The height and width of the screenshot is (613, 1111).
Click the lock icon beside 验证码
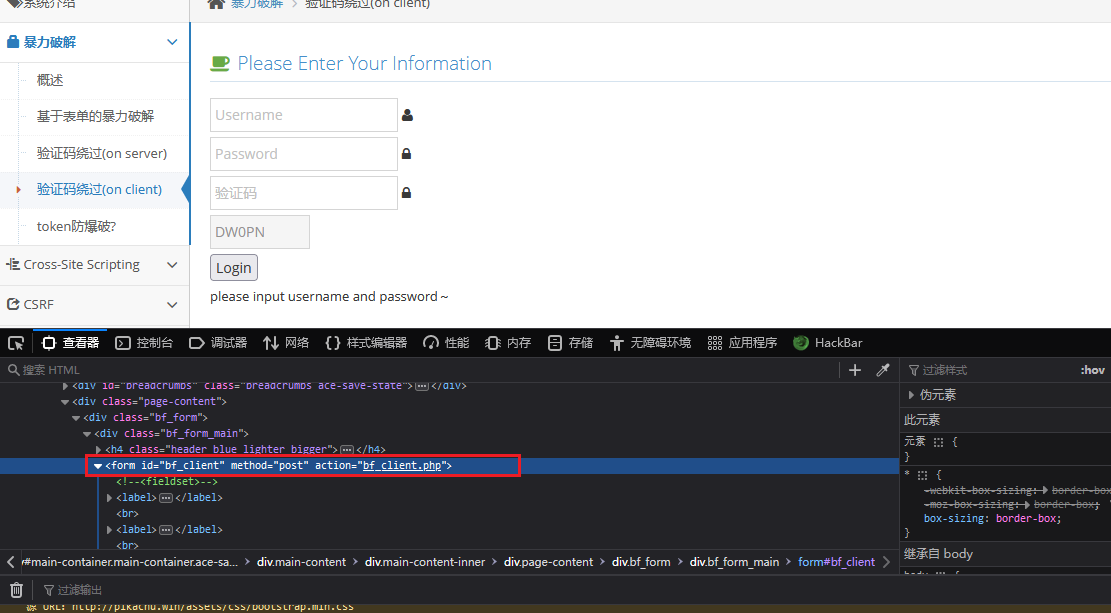coord(407,192)
